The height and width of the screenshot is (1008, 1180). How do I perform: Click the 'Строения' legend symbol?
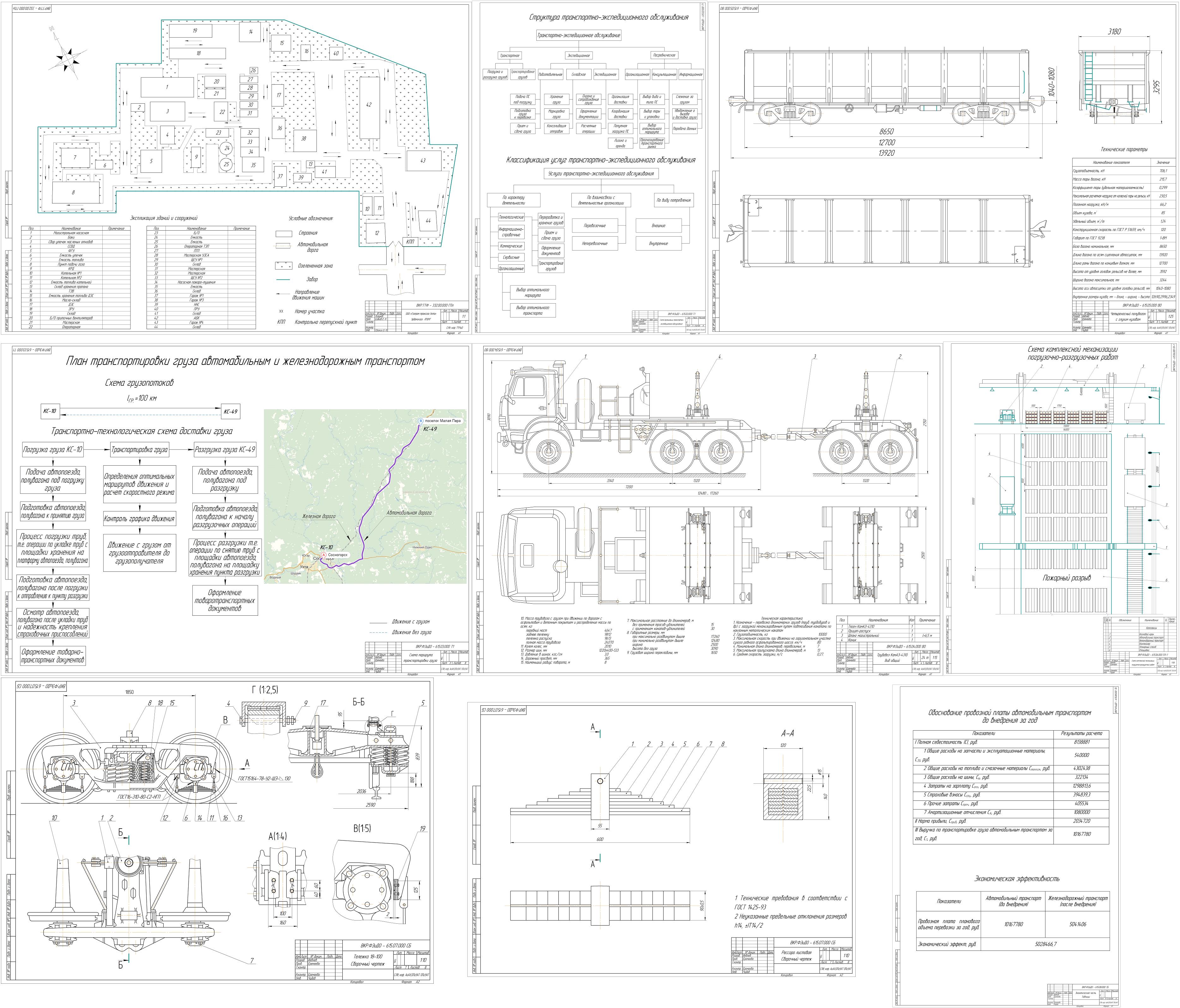coord(284,233)
